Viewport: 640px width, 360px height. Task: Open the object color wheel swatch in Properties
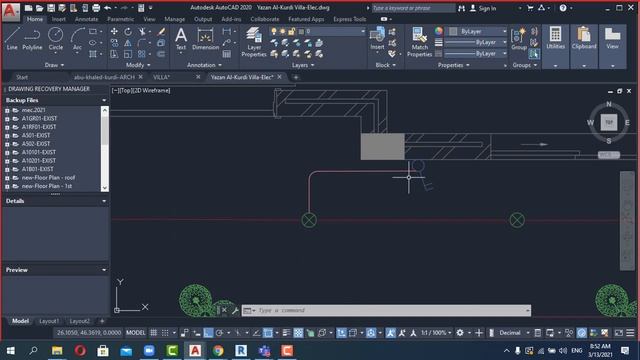point(439,31)
